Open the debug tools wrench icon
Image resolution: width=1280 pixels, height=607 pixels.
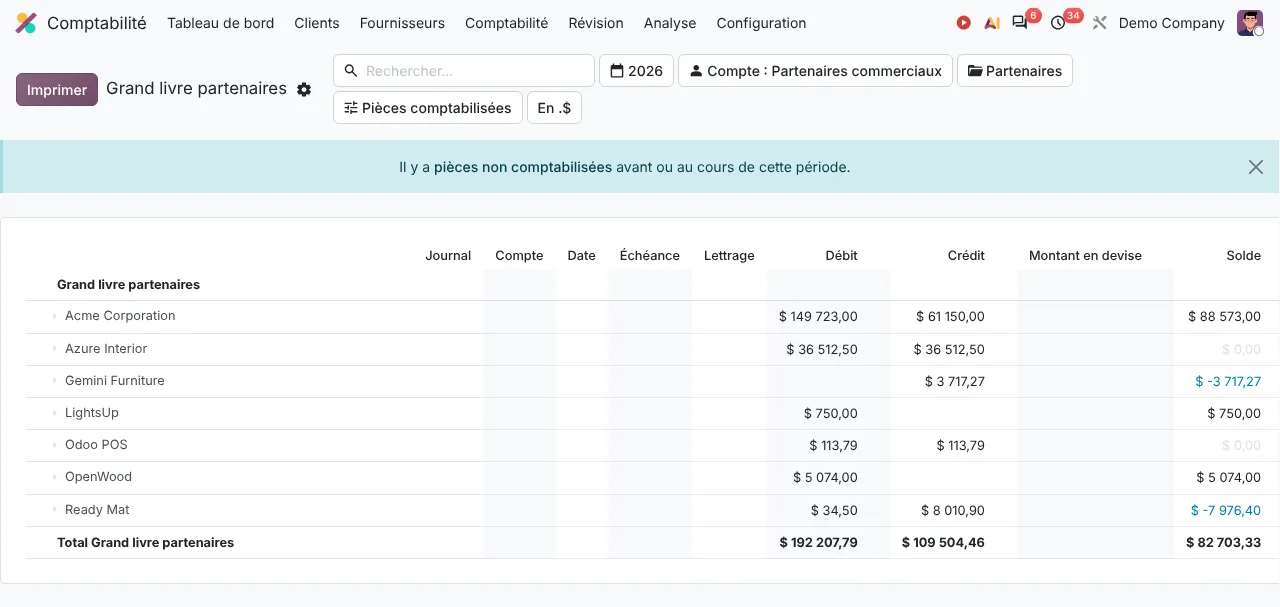tap(1100, 23)
